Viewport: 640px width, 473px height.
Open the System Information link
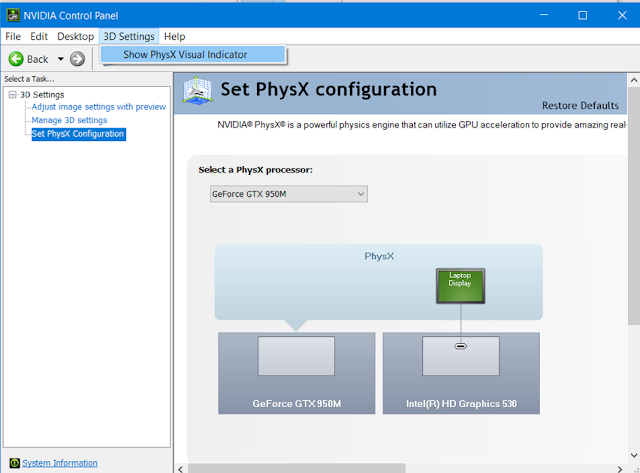(60, 463)
